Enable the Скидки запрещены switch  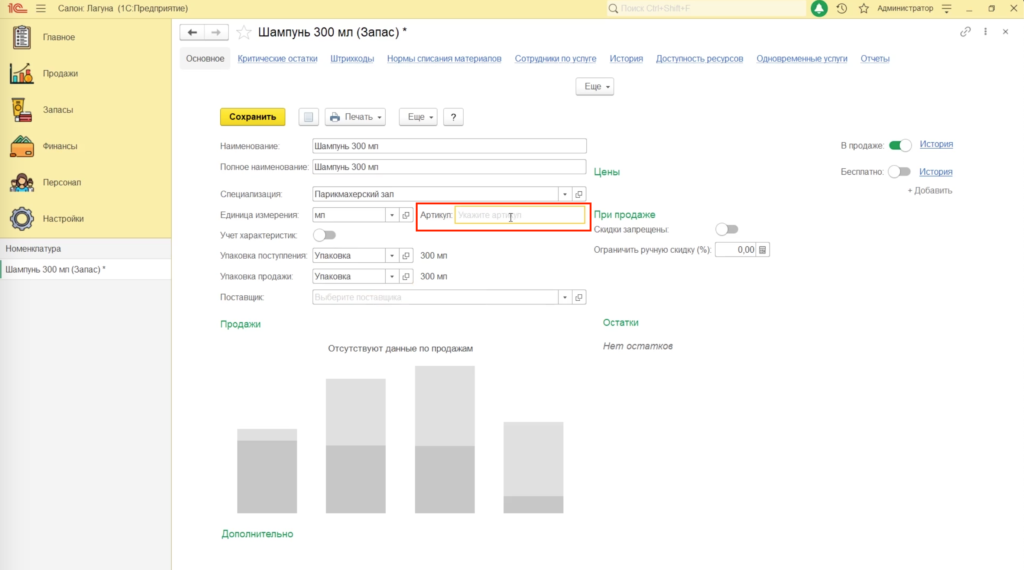click(727, 229)
